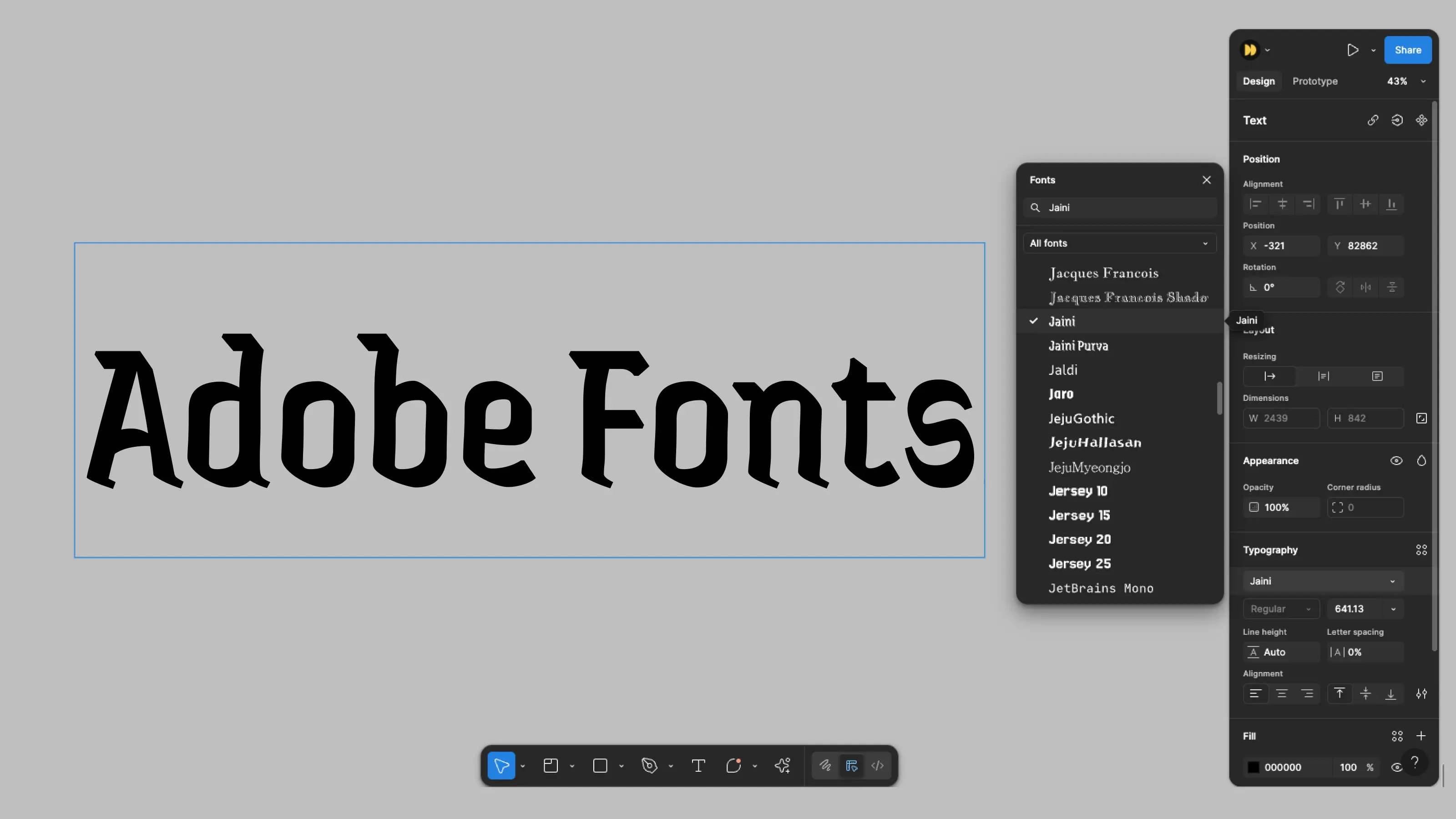Choose Jaini Purva font
1456x819 pixels.
(x=1119, y=346)
